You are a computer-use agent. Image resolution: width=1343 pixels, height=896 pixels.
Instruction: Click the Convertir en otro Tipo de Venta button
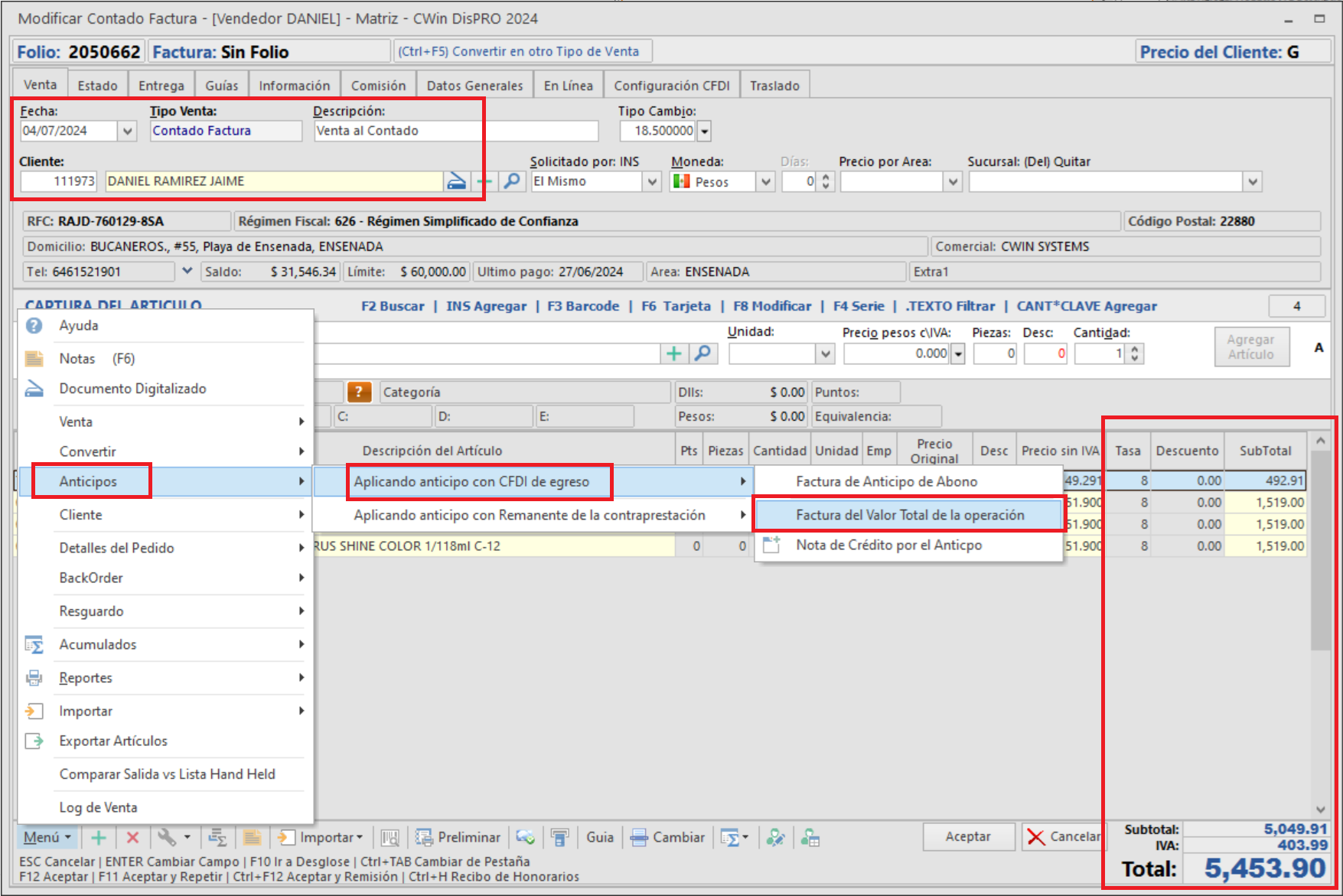[523, 51]
